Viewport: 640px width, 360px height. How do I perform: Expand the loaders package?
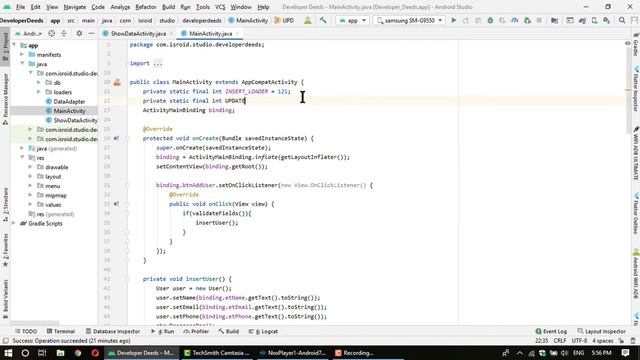(x=39, y=92)
